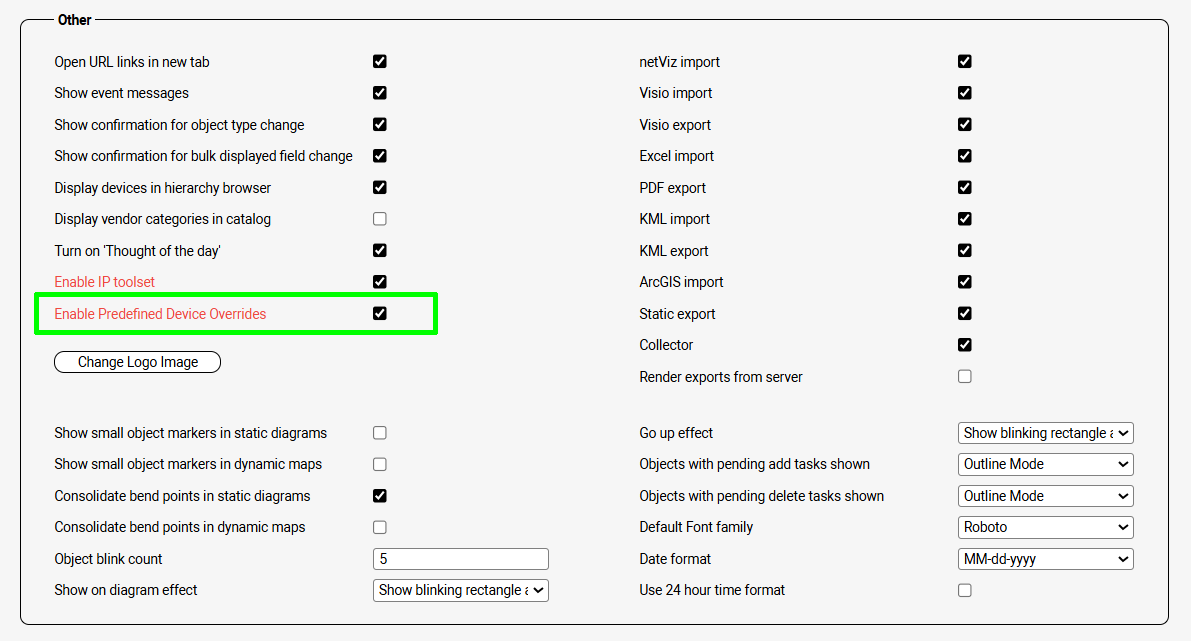Click the Change Logo Image button

pyautogui.click(x=137, y=362)
